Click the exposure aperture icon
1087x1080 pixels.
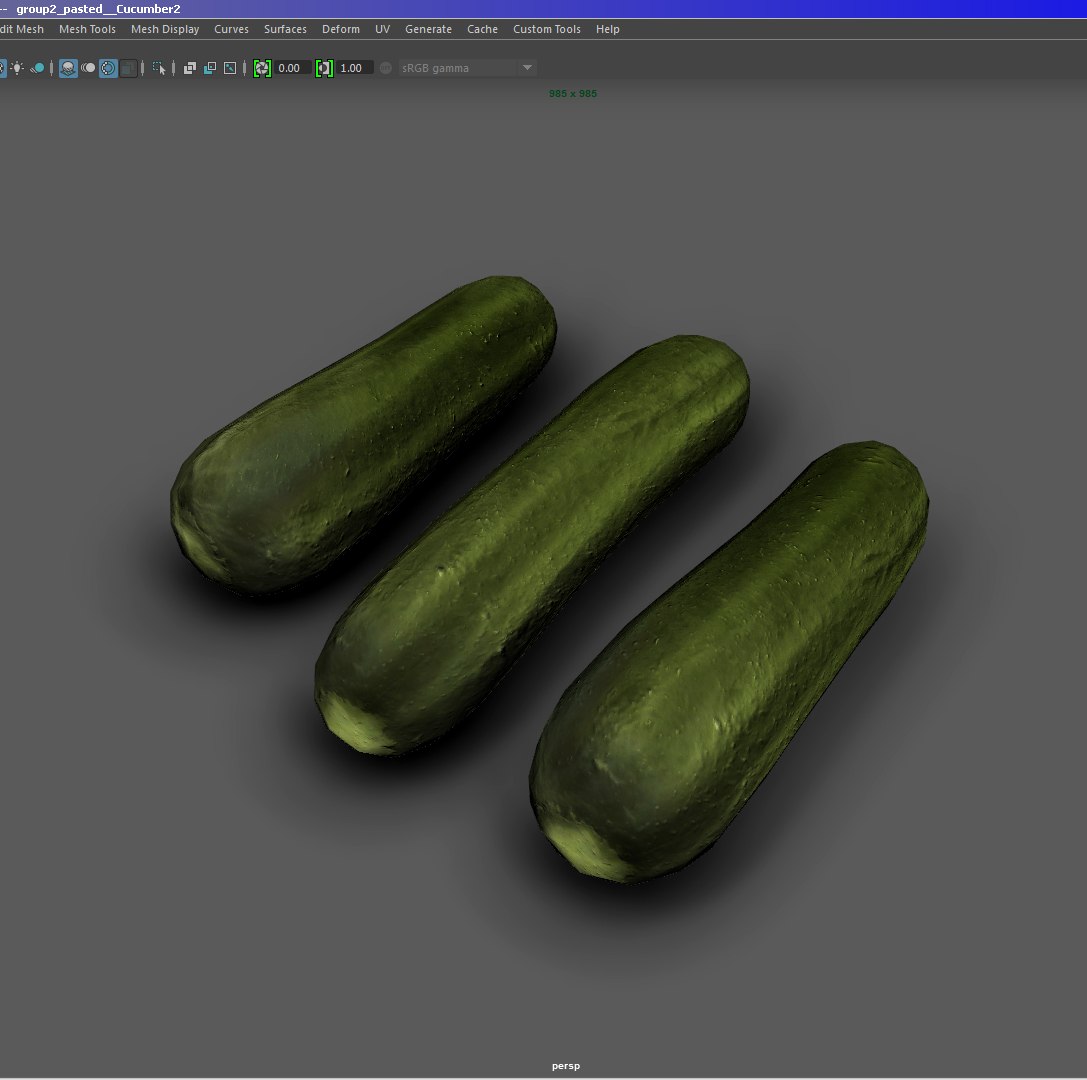tap(262, 68)
